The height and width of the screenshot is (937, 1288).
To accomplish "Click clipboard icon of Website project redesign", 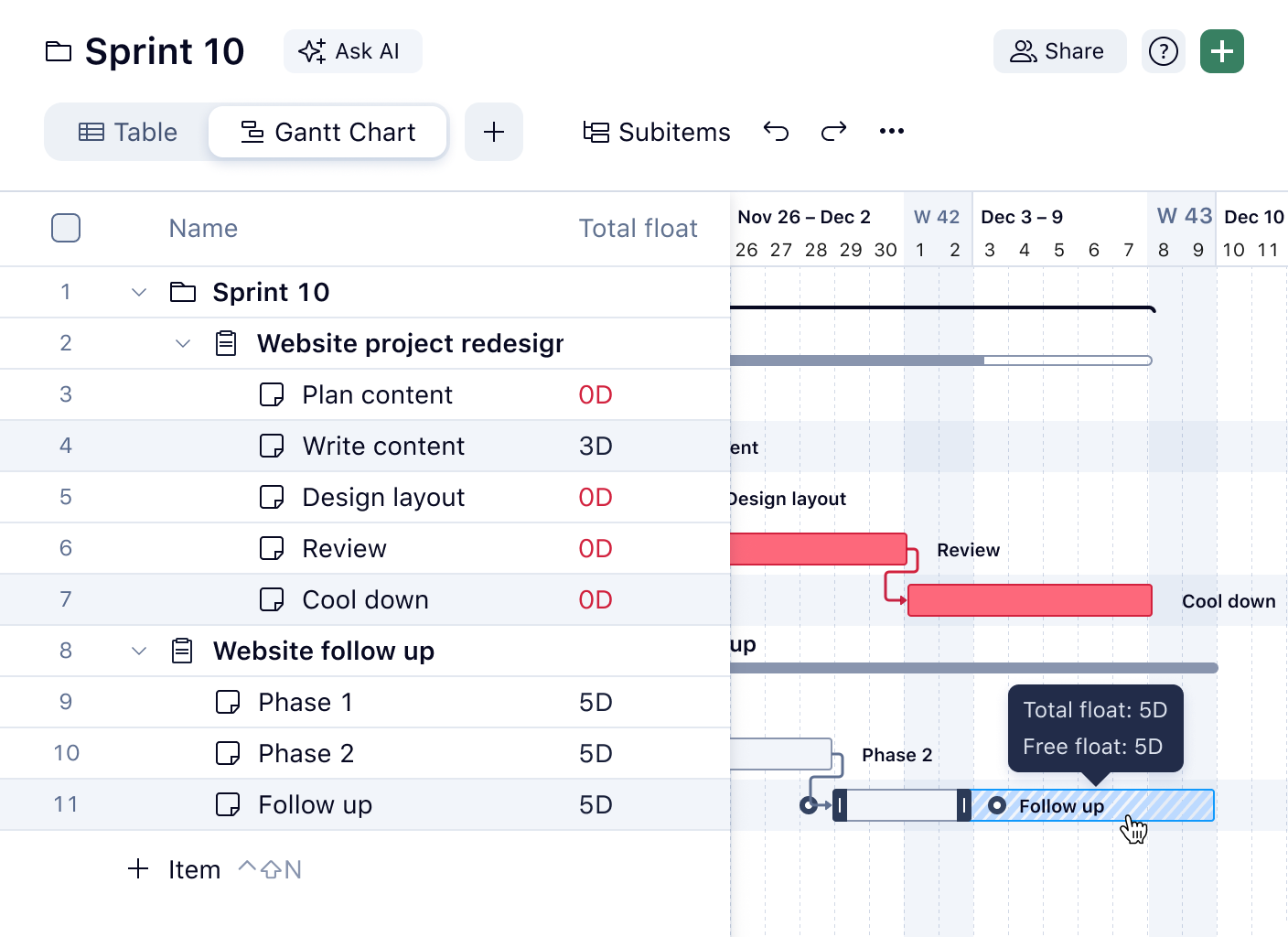I will pos(226,343).
